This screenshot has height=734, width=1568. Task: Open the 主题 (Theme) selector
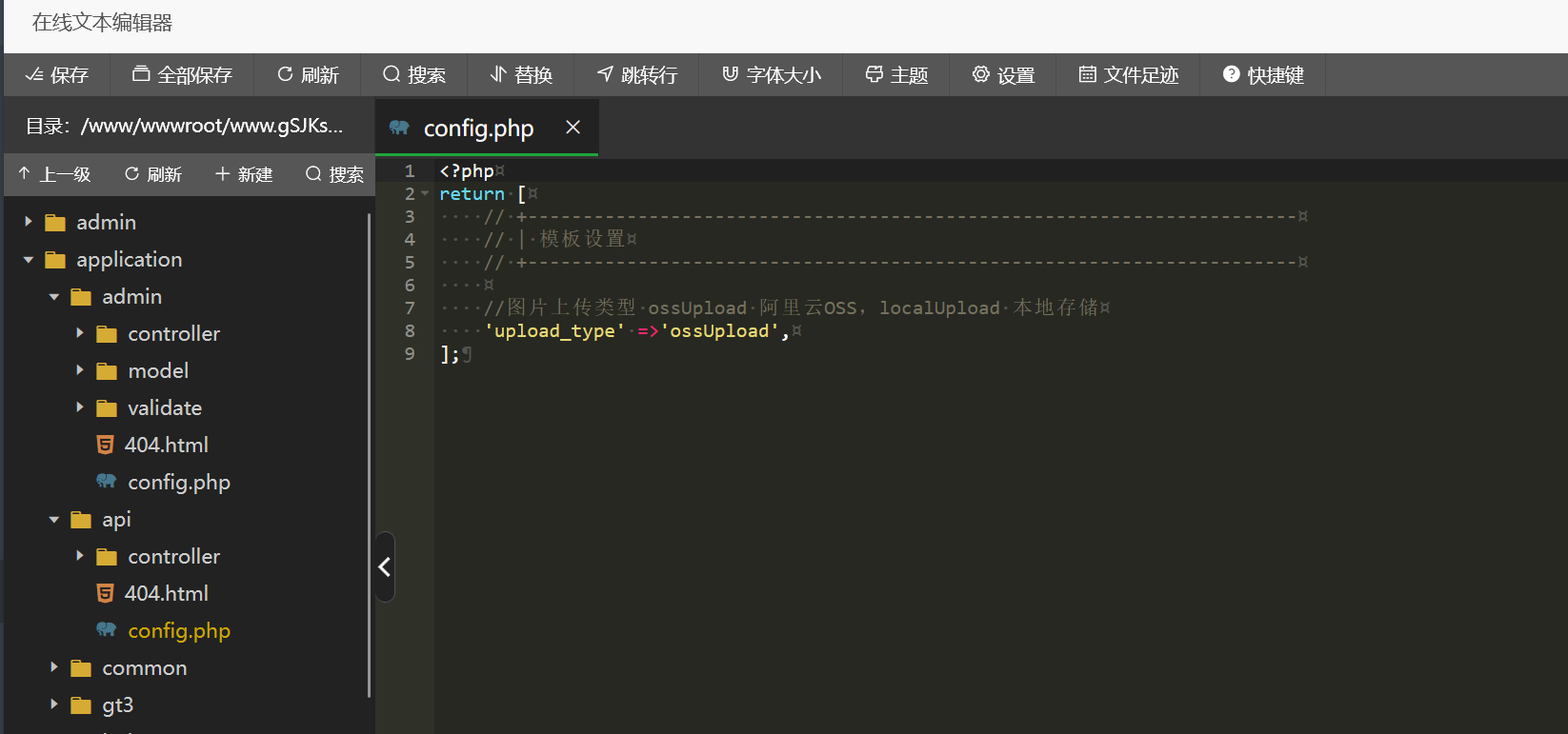896,75
